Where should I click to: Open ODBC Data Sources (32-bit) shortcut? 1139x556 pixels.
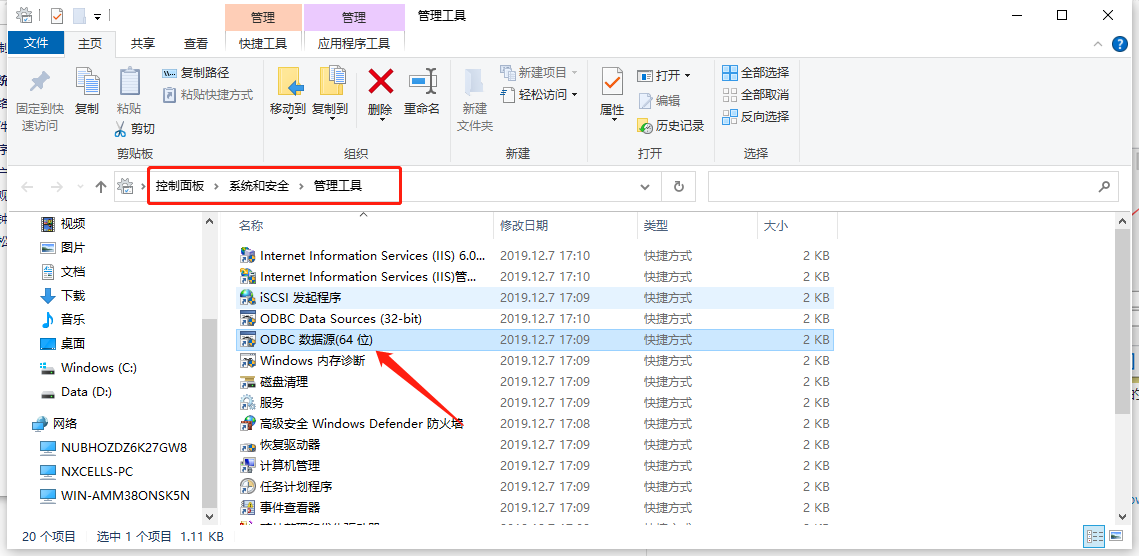340,319
